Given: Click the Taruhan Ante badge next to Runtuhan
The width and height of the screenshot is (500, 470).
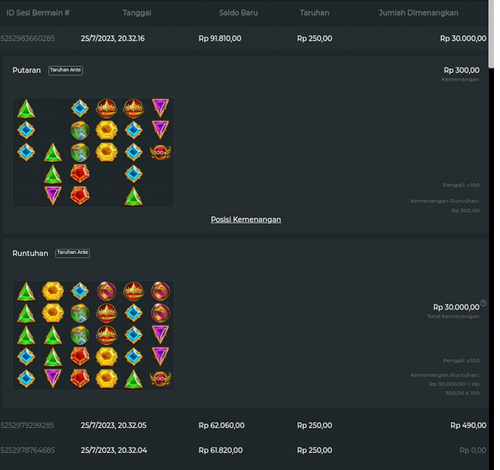Looking at the screenshot, I should pos(72,253).
